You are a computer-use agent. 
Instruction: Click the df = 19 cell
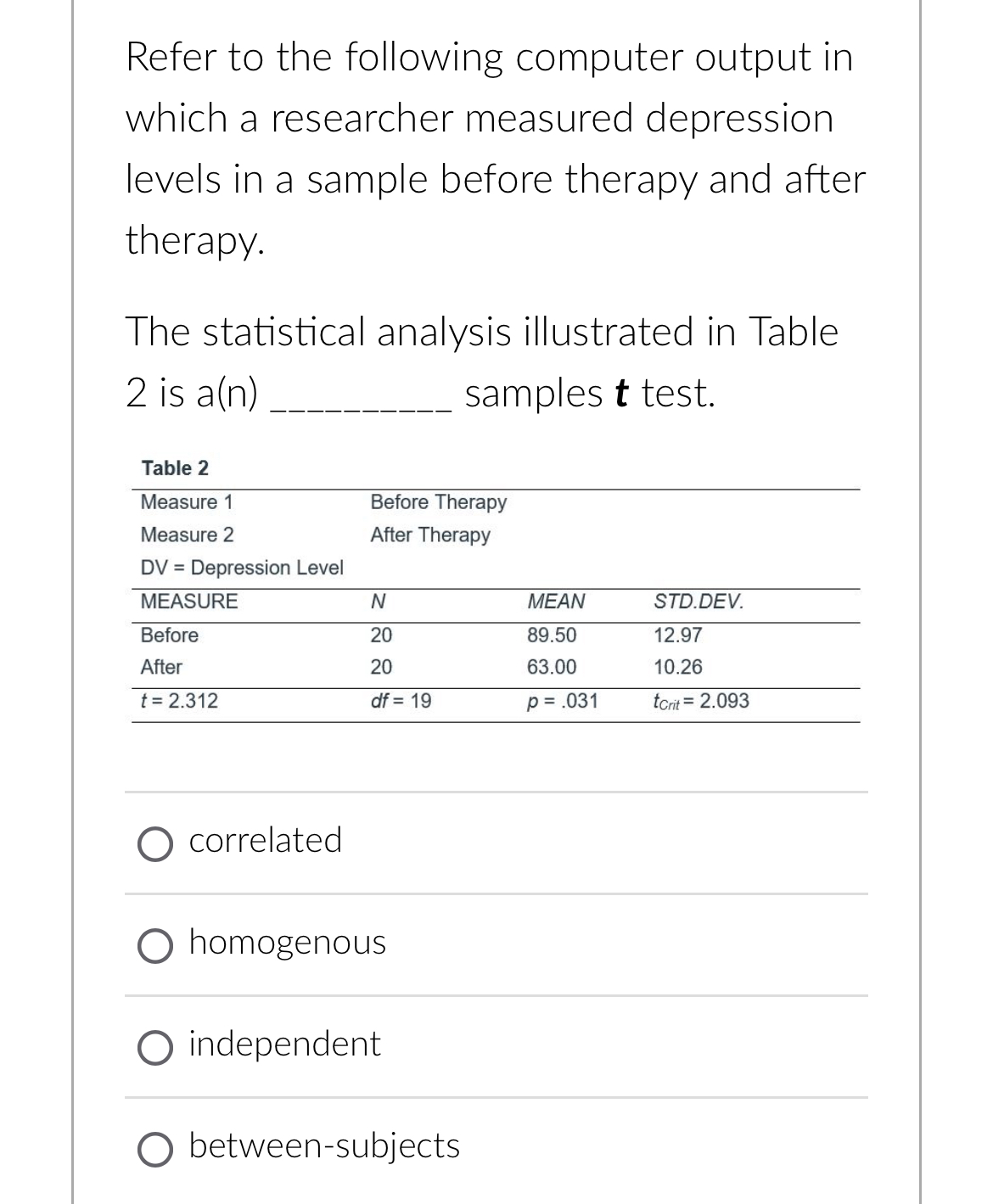(x=401, y=701)
